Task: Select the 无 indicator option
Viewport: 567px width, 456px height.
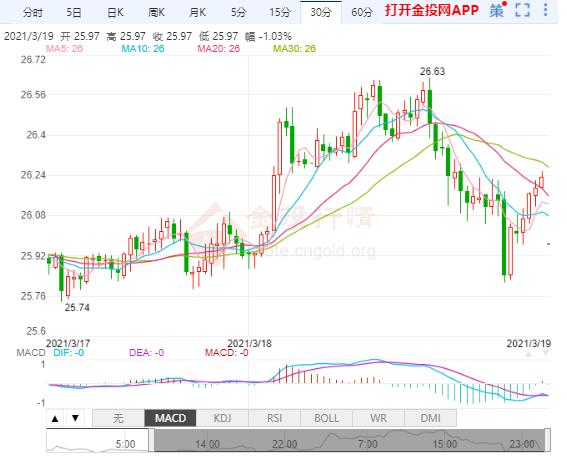Action: [118, 418]
